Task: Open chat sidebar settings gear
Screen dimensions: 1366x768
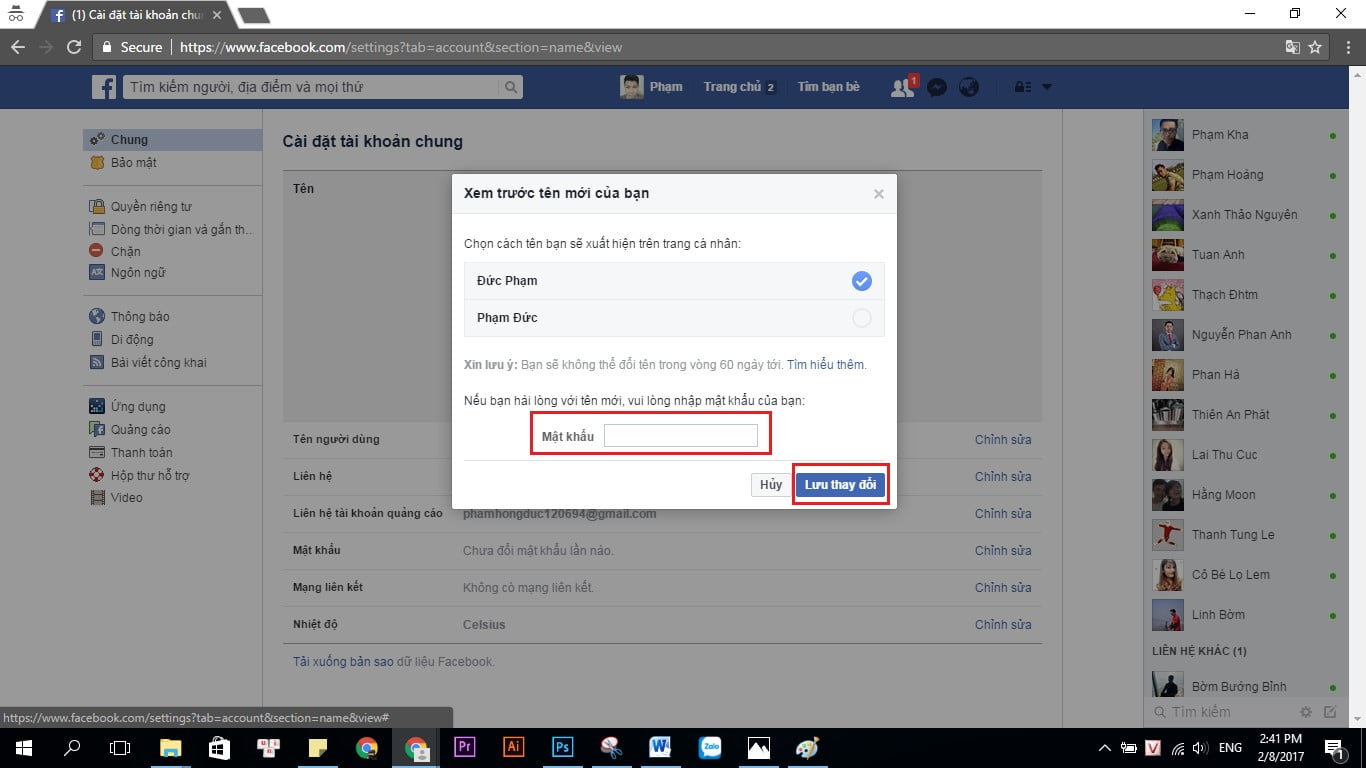Action: pyautogui.click(x=1305, y=712)
